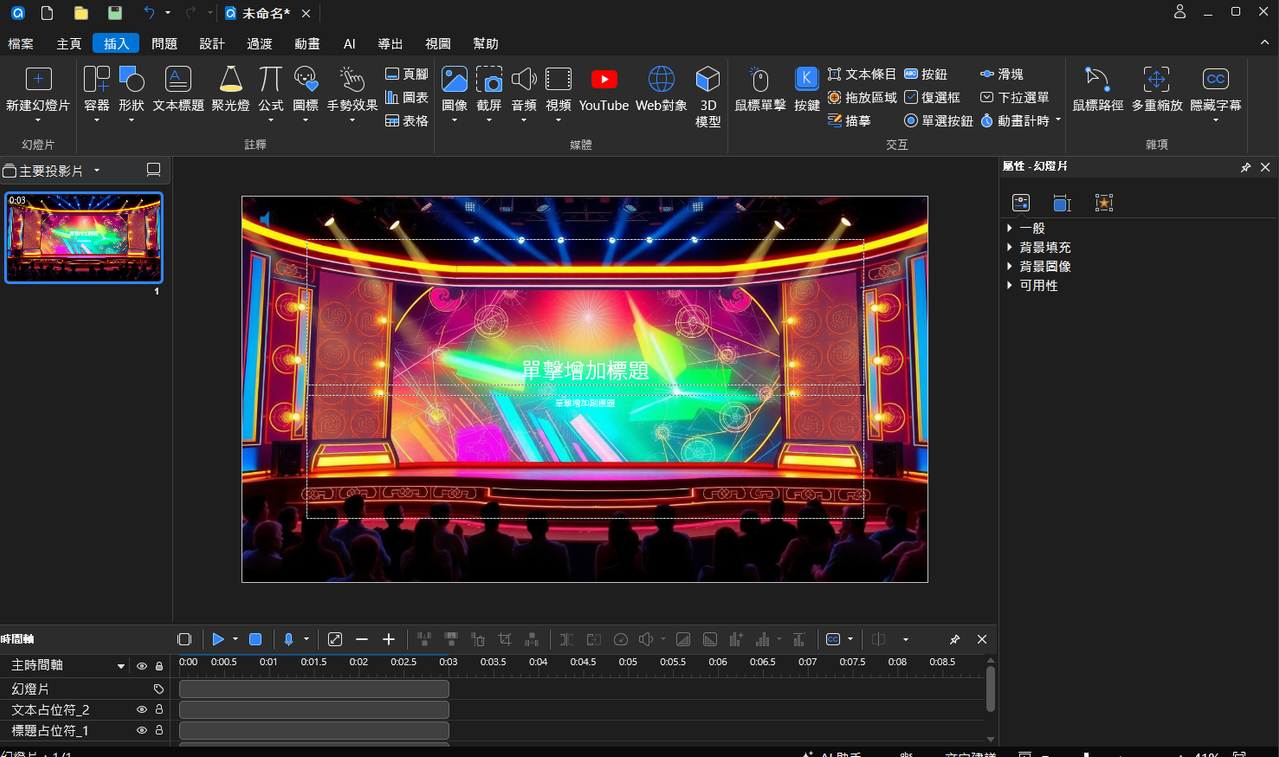This screenshot has width=1279, height=757.
Task: Add a 鼠標單擊 mouse click interaction
Action: [x=760, y=89]
